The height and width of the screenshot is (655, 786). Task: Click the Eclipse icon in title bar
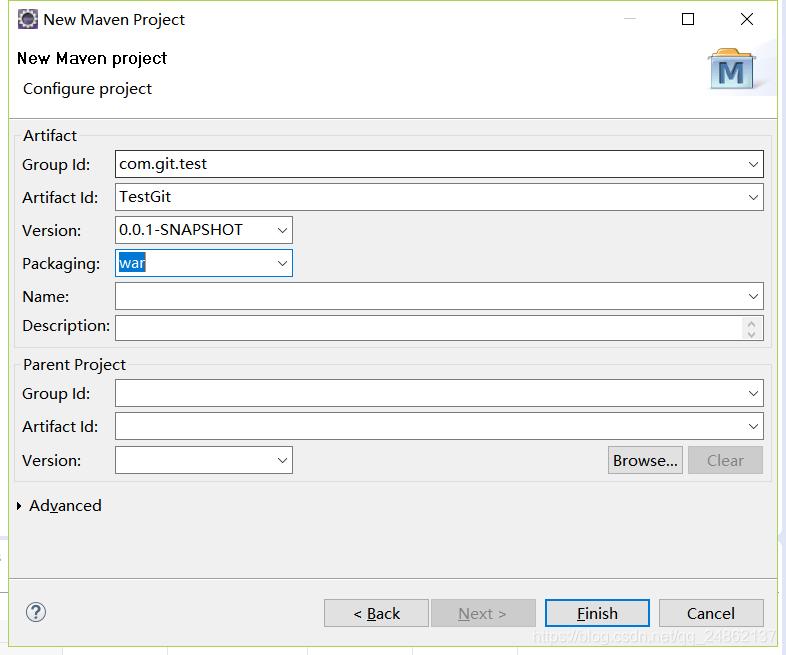pyautogui.click(x=28, y=19)
